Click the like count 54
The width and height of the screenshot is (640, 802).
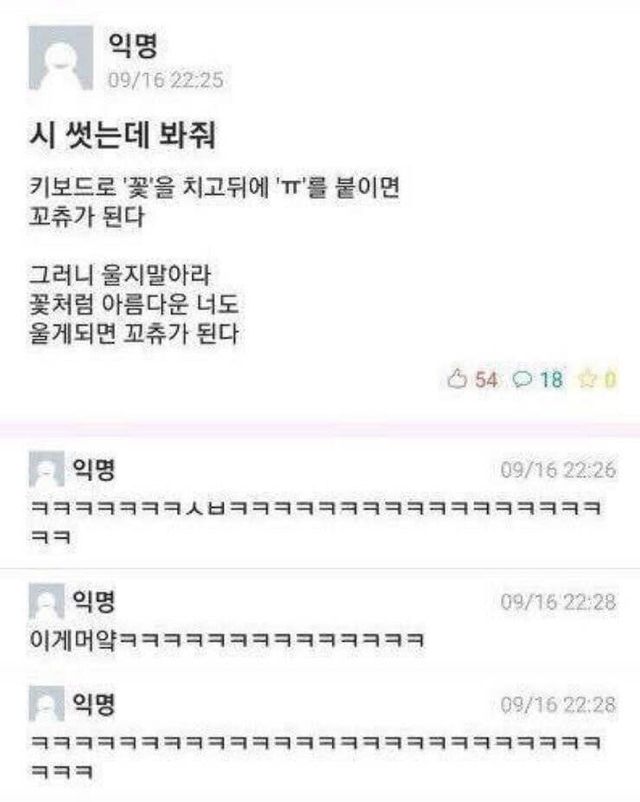487,380
